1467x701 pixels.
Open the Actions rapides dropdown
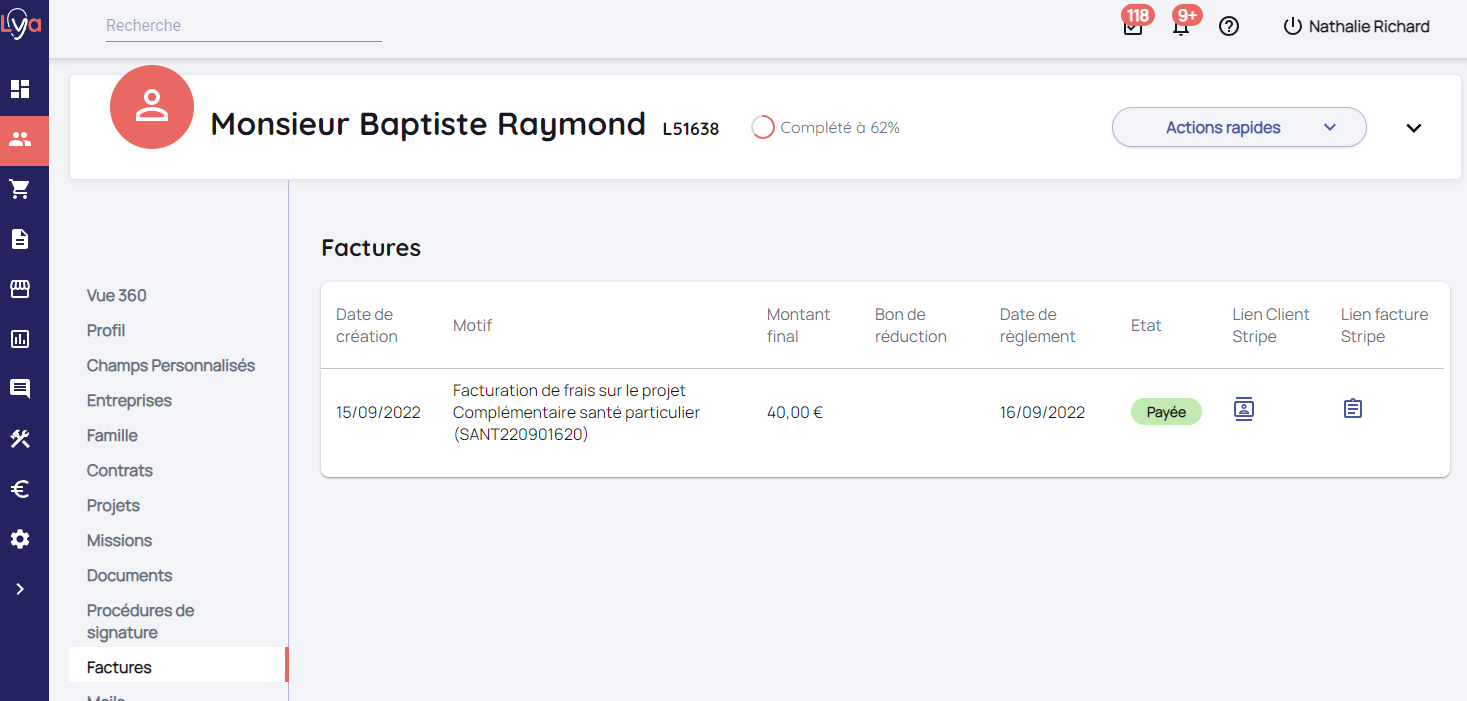[1238, 128]
